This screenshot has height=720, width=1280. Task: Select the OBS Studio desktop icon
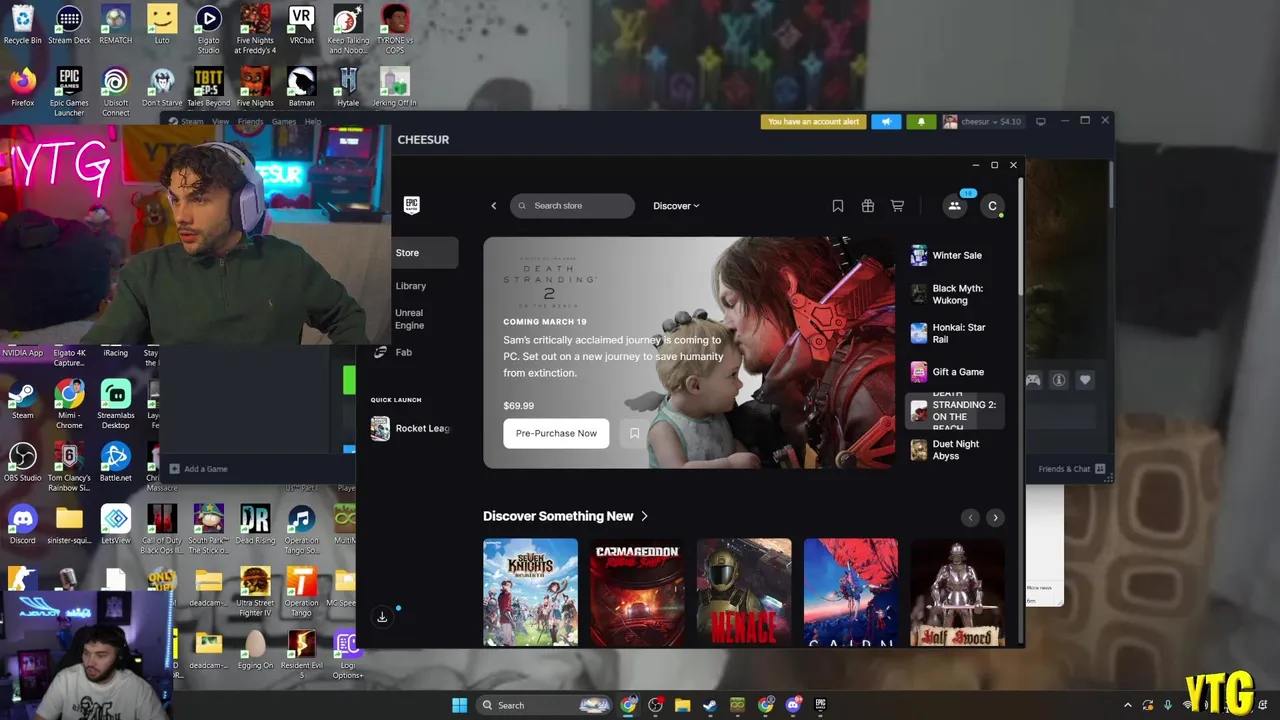(x=22, y=463)
